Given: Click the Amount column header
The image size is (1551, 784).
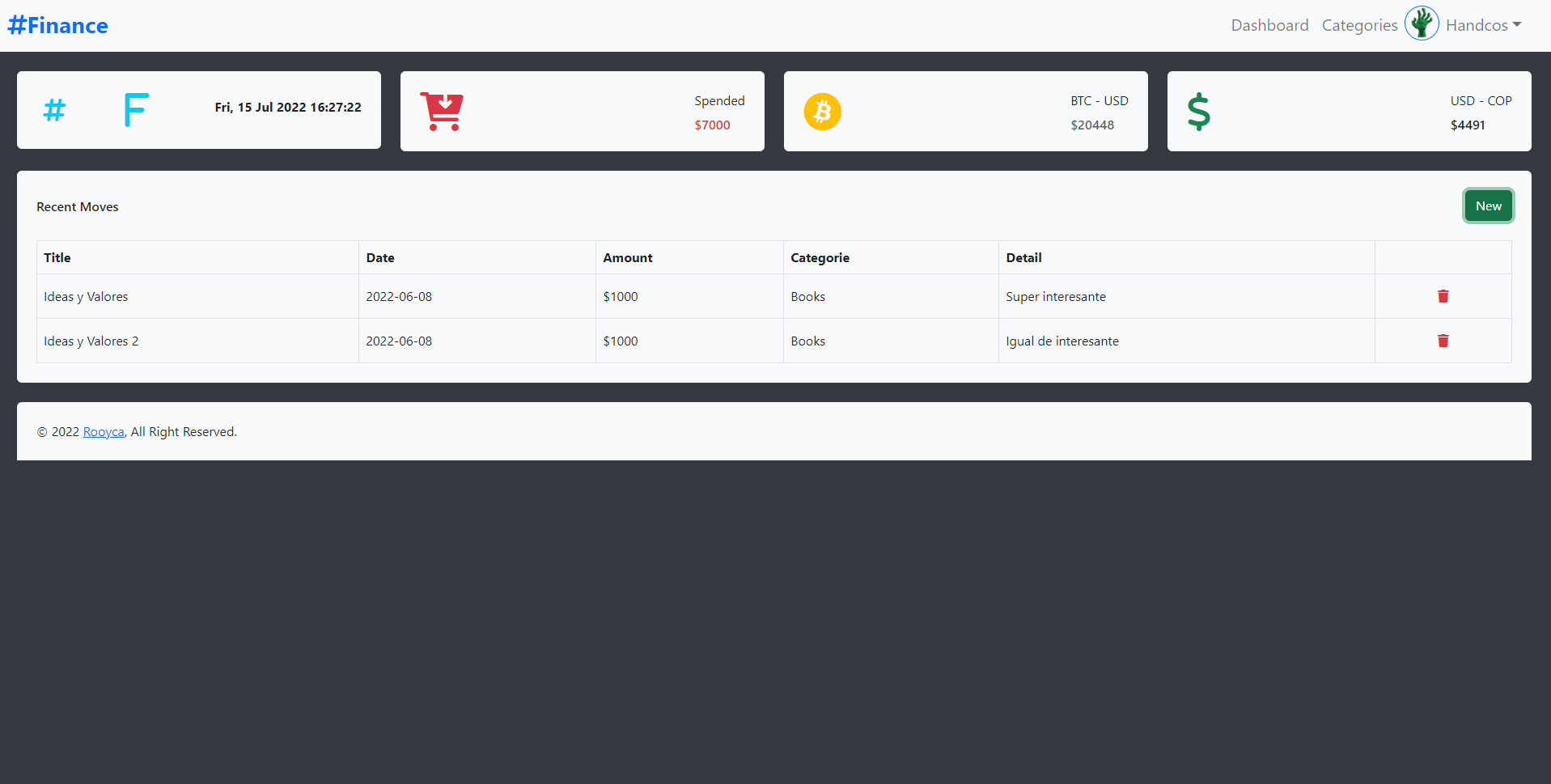Looking at the screenshot, I should 627,257.
